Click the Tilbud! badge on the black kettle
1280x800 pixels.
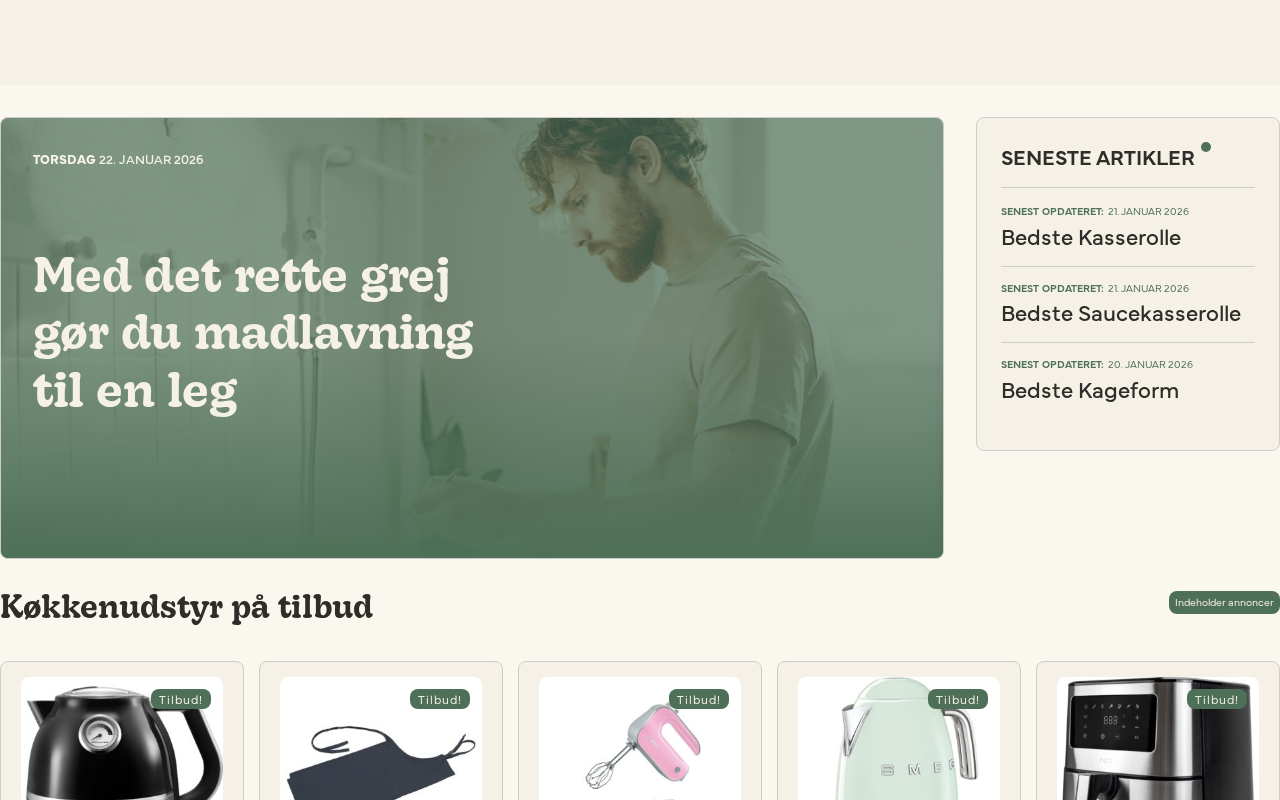pyautogui.click(x=181, y=699)
